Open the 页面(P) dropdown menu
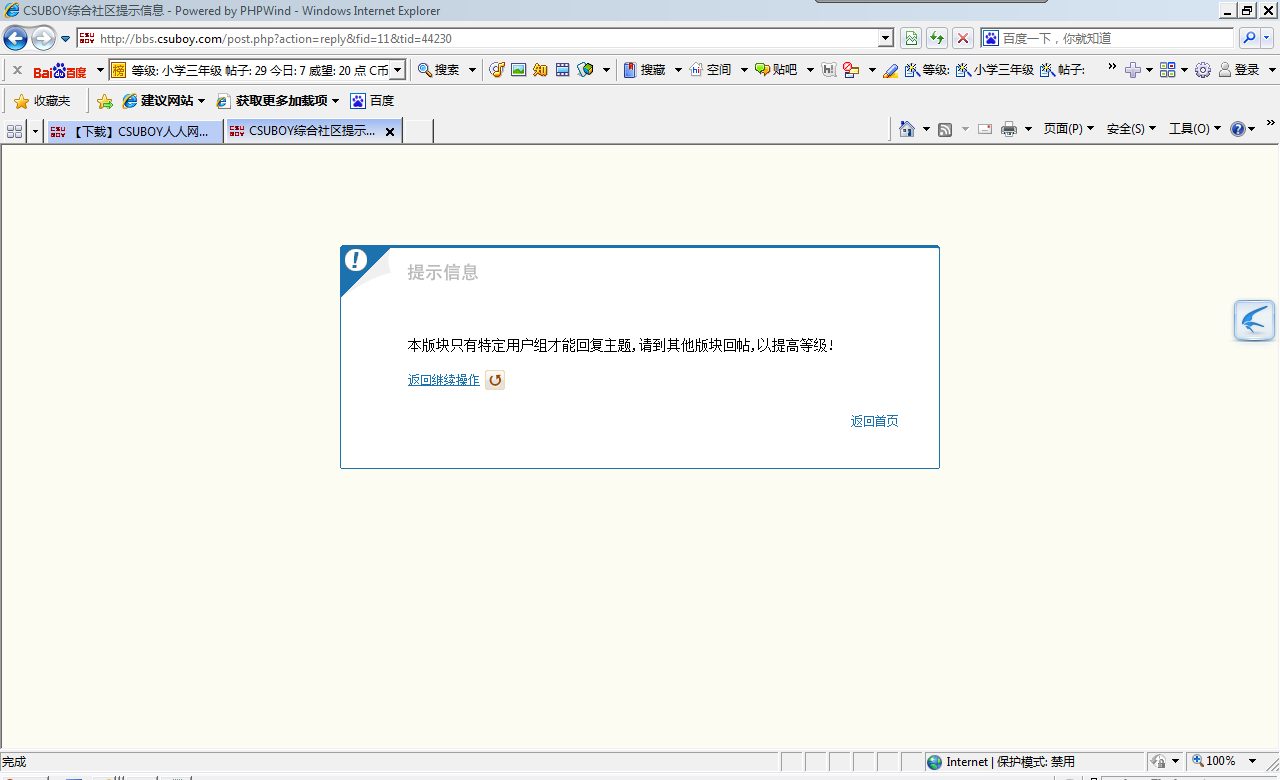 (1068, 129)
